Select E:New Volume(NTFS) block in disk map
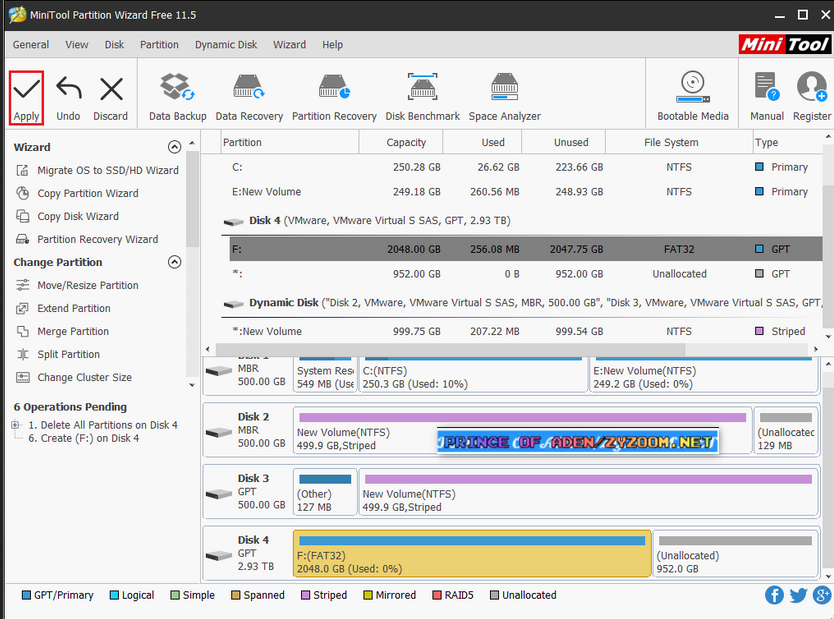 (x=704, y=375)
